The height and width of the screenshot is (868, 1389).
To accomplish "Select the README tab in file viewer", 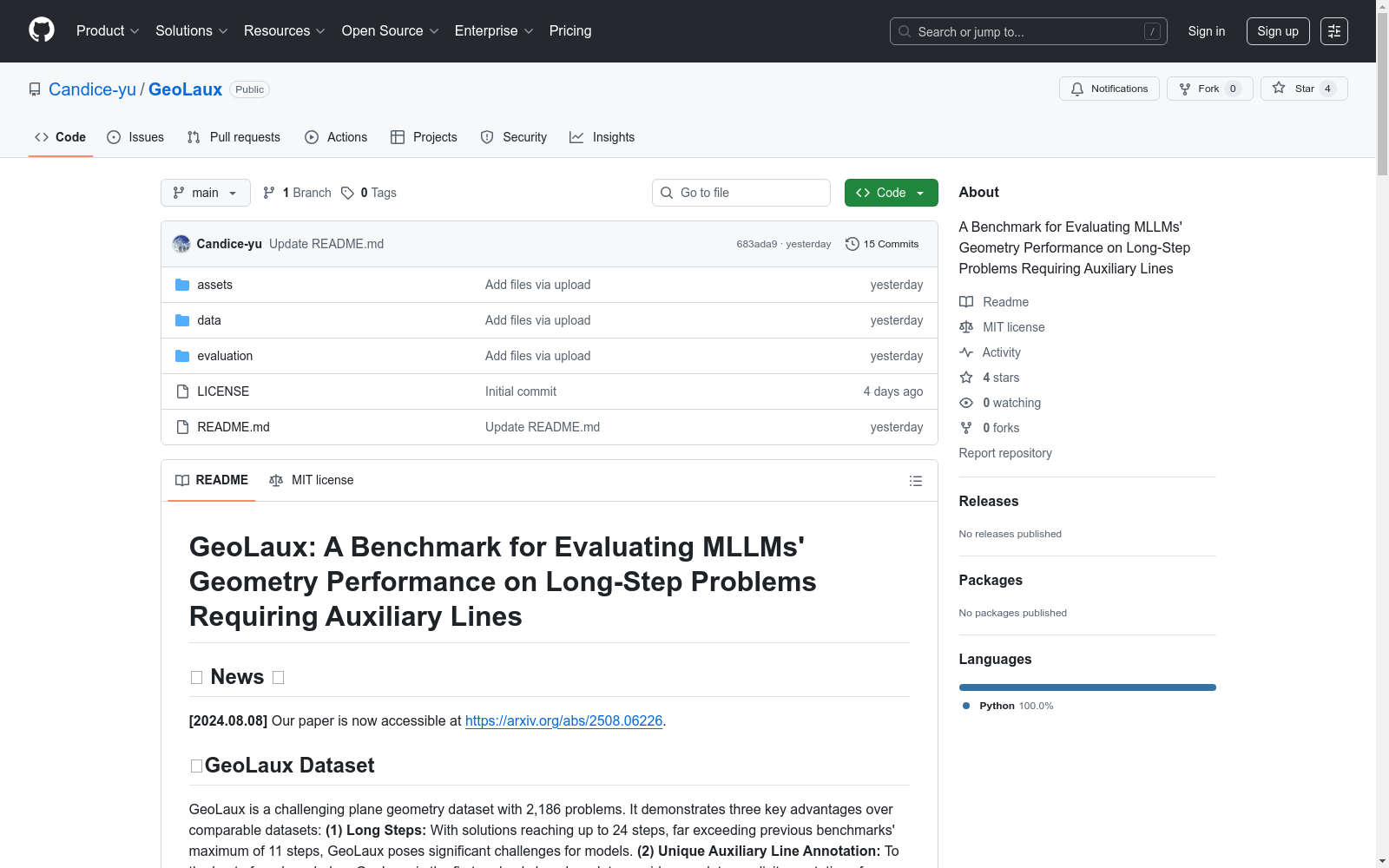I will point(212,480).
